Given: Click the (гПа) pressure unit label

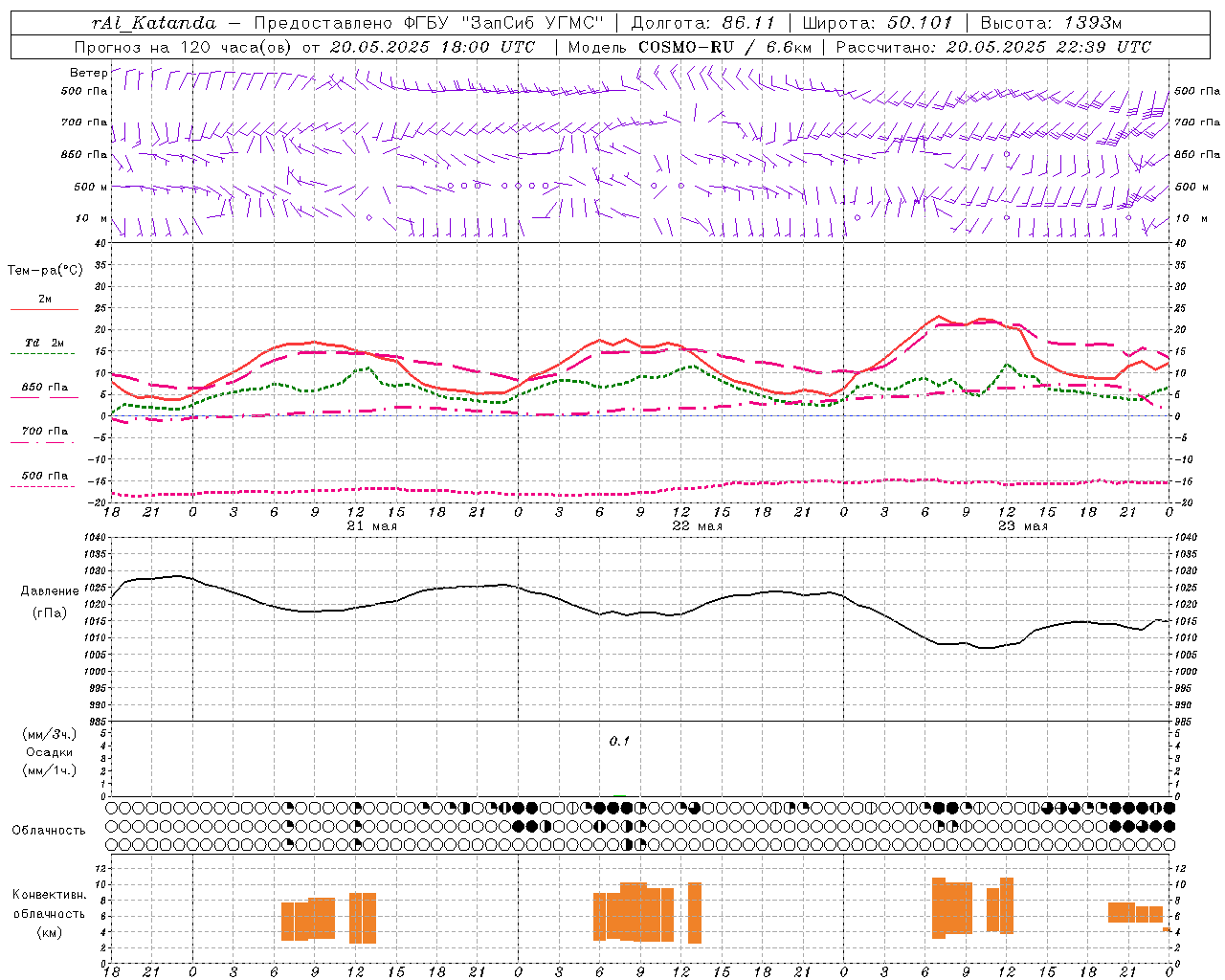Looking at the screenshot, I should pyautogui.click(x=50, y=612).
